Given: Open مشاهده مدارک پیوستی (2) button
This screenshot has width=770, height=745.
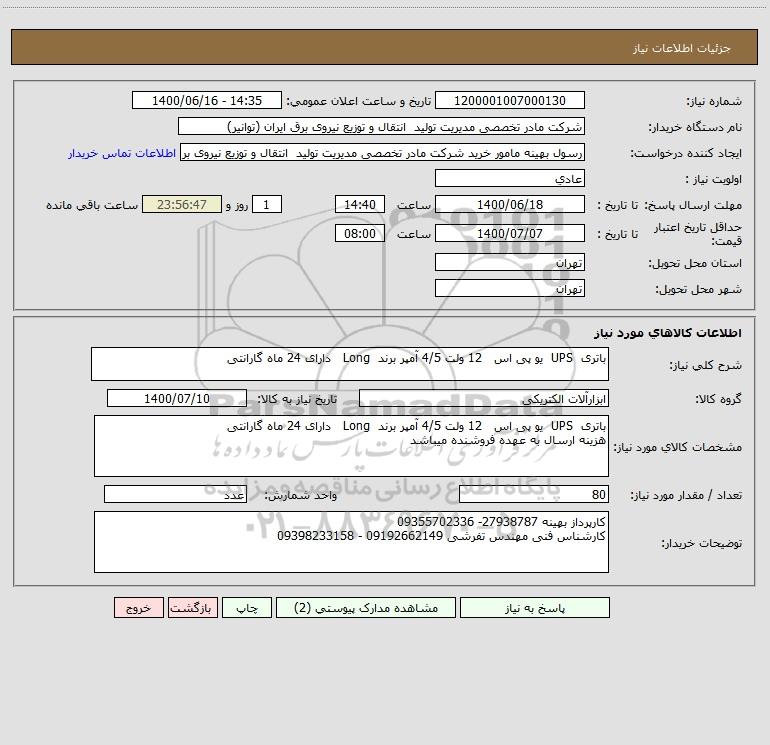Looking at the screenshot, I should point(366,607).
